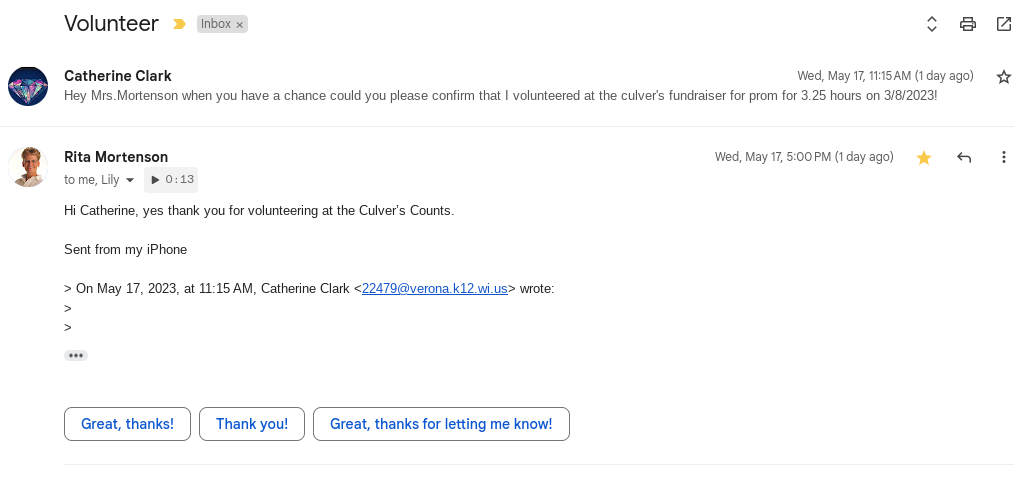The width and height of the screenshot is (1025, 489).
Task: Send smart reply "Thank you!"
Action: pos(252,424)
